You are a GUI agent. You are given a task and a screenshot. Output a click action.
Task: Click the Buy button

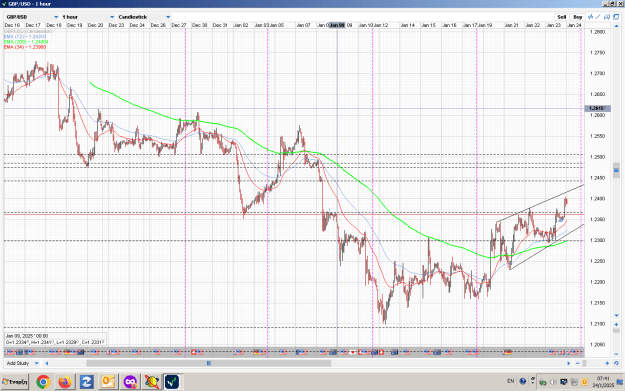coord(578,17)
